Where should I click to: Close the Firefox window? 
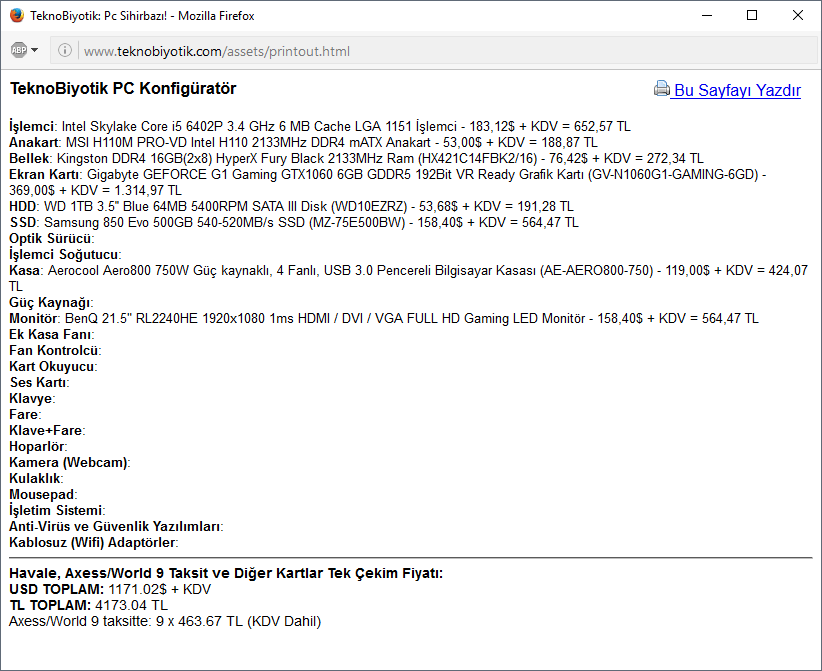tap(797, 15)
